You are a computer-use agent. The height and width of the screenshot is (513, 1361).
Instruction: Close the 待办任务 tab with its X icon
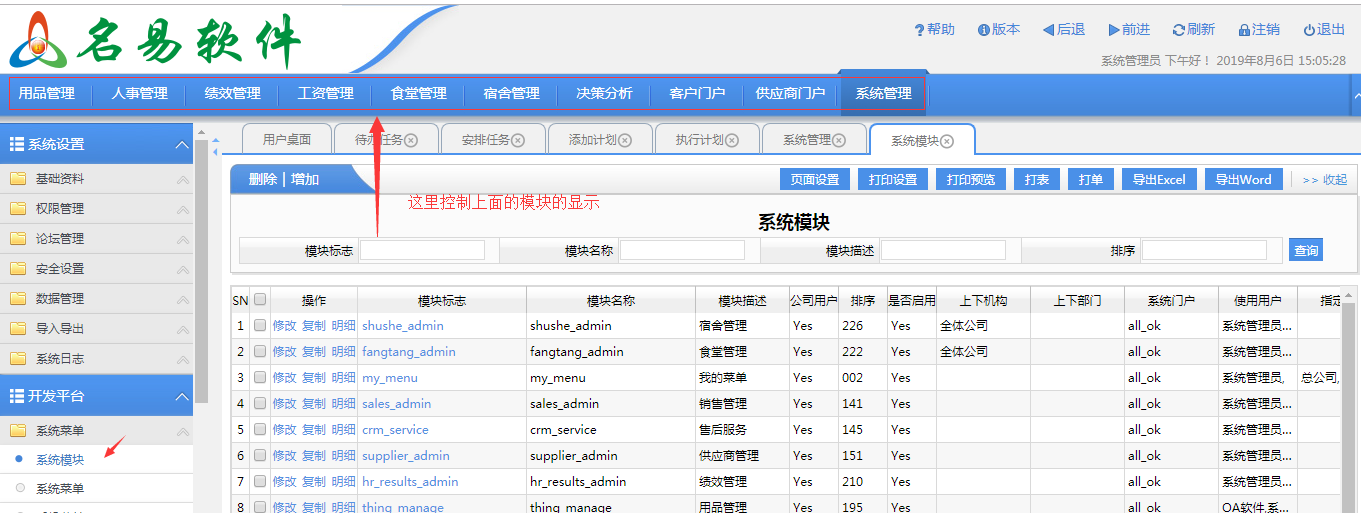click(x=410, y=140)
